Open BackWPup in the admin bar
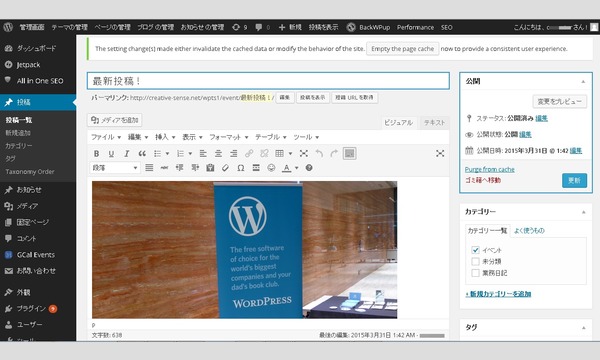This screenshot has width=600, height=360. pos(368,27)
